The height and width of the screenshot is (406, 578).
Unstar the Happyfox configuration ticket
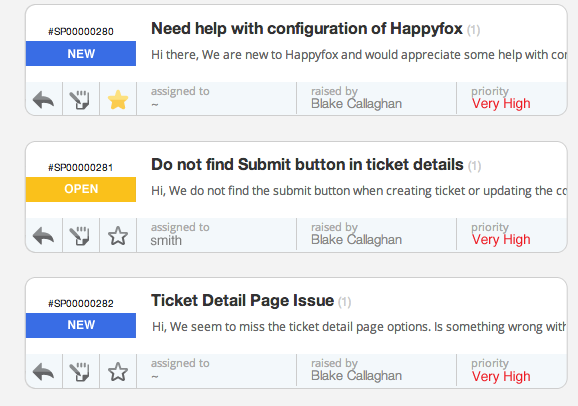pos(118,100)
